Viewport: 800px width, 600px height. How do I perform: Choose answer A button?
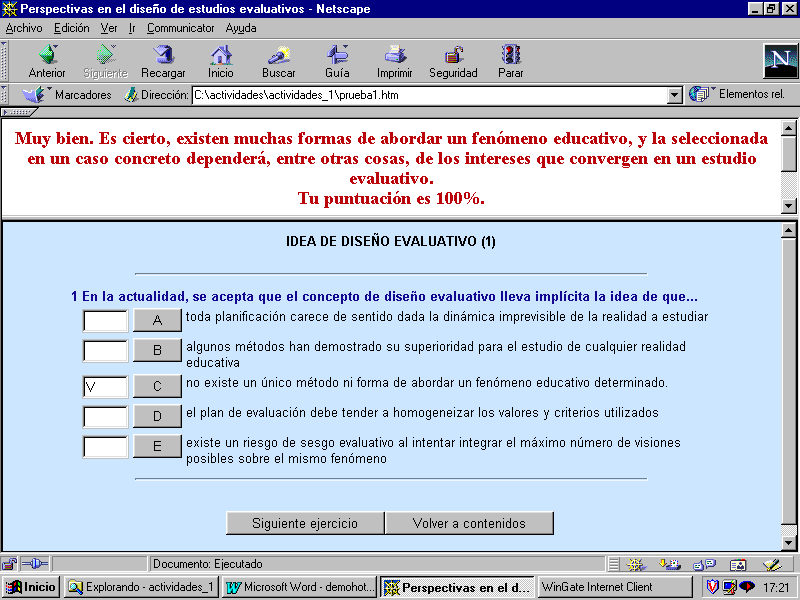click(x=157, y=320)
